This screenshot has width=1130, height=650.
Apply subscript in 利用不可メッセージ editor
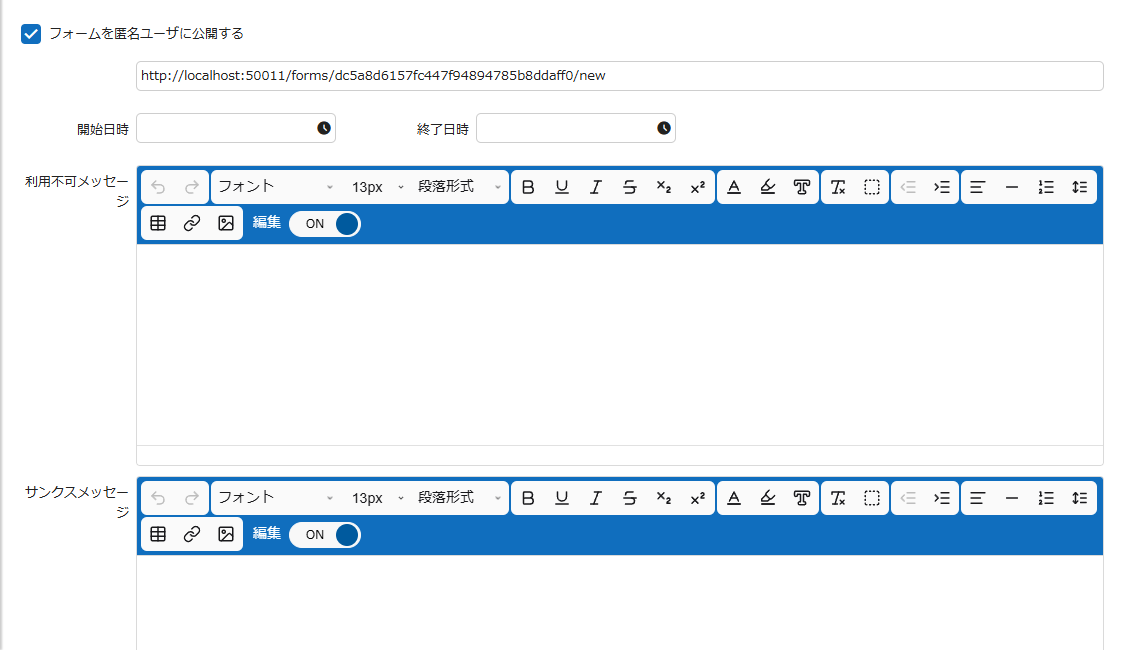pos(663,187)
